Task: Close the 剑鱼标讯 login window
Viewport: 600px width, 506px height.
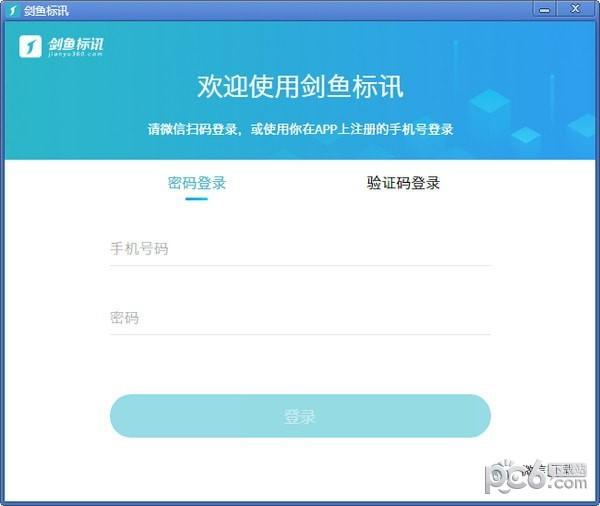Action: pyautogui.click(x=576, y=9)
